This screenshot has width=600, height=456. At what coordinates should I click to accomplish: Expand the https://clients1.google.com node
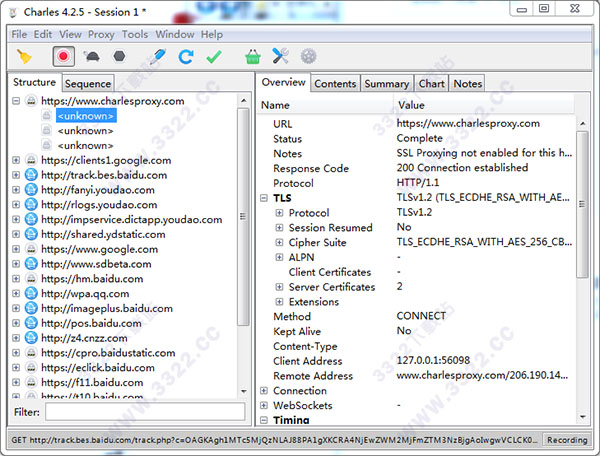point(16,160)
